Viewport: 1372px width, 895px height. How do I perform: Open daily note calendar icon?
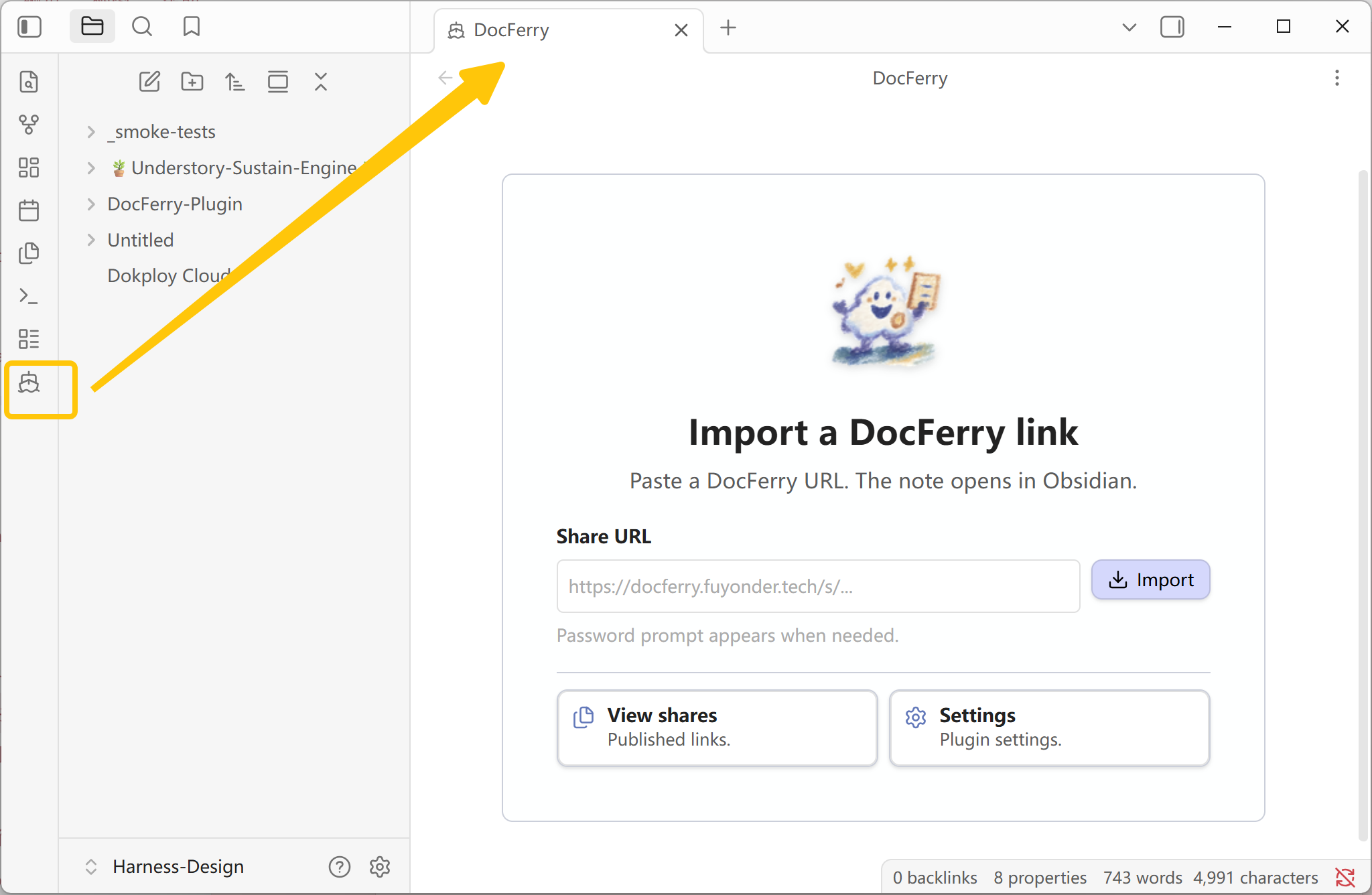pyautogui.click(x=29, y=210)
